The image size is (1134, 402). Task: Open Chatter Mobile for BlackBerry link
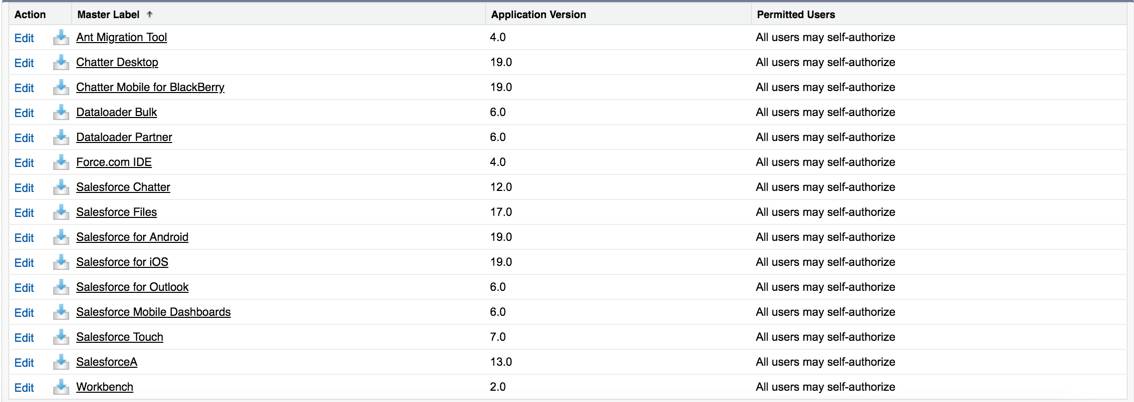[150, 87]
